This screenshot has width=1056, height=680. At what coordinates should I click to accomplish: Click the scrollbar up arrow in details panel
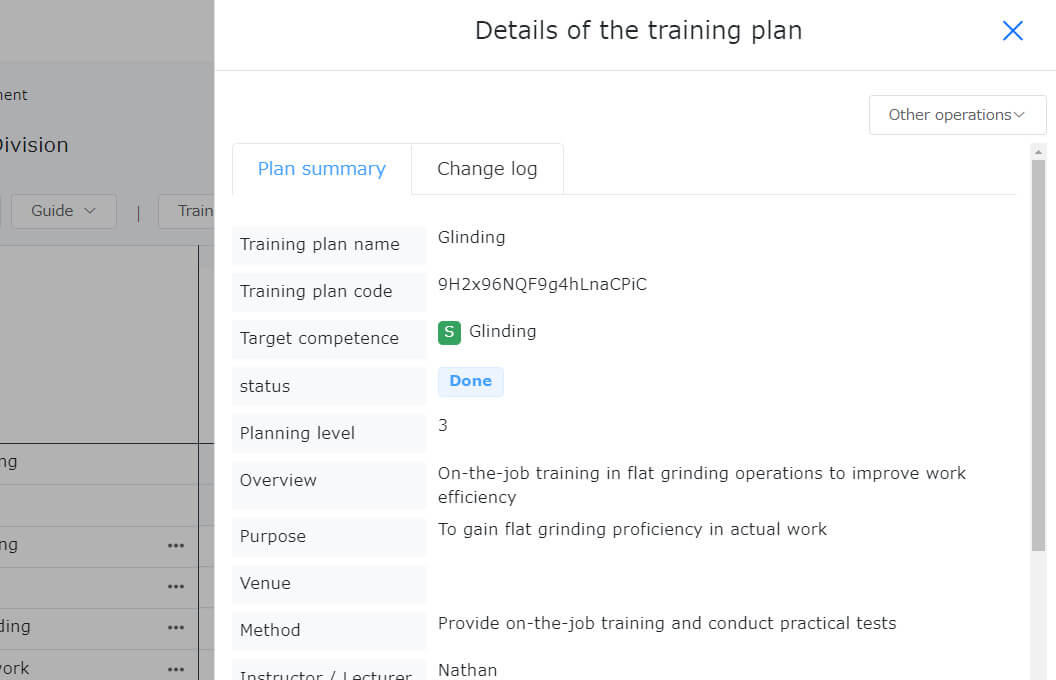1038,152
